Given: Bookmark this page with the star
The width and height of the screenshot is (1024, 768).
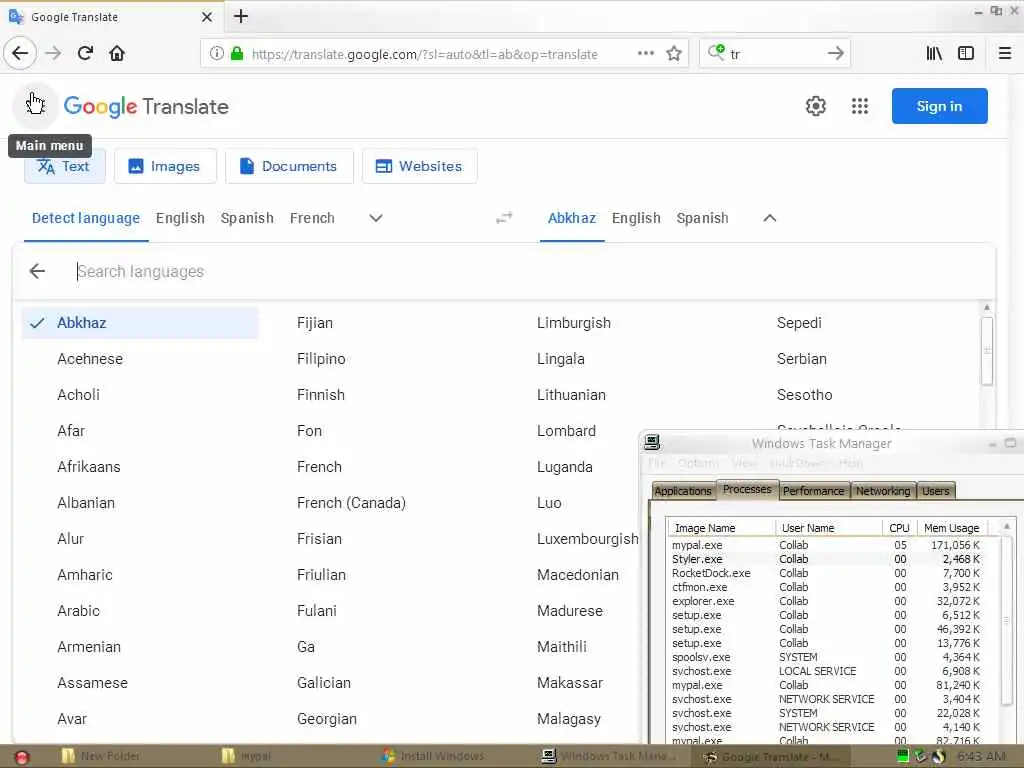Looking at the screenshot, I should pyautogui.click(x=674, y=53).
